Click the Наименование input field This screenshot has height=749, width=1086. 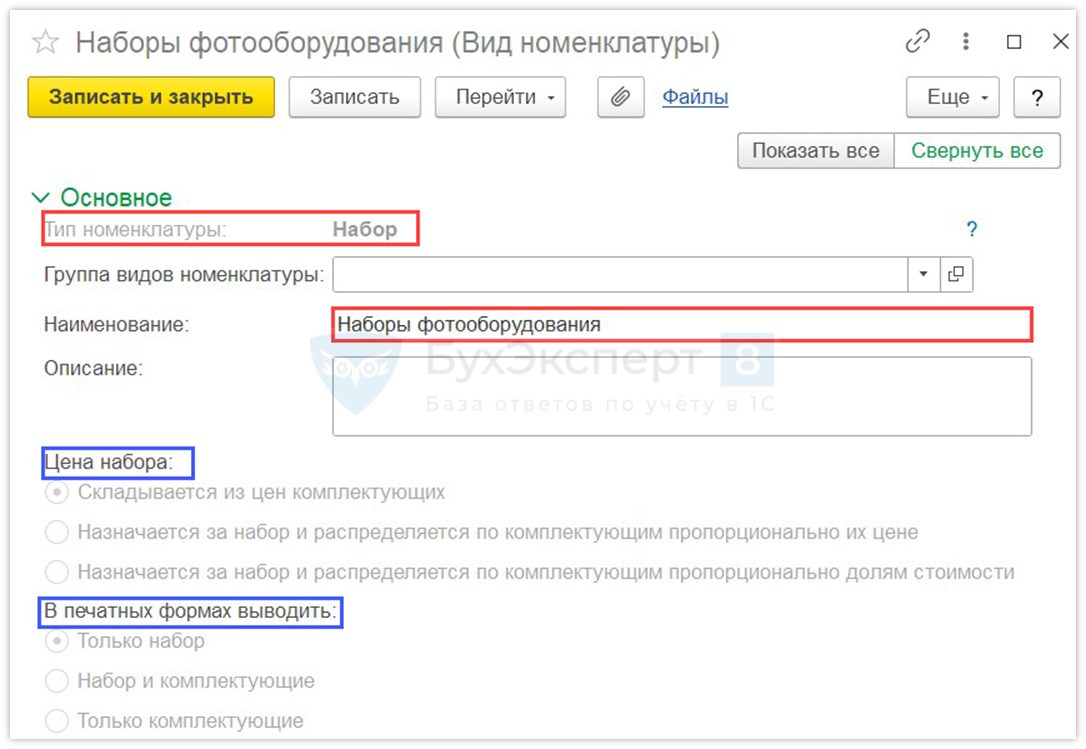click(682, 324)
